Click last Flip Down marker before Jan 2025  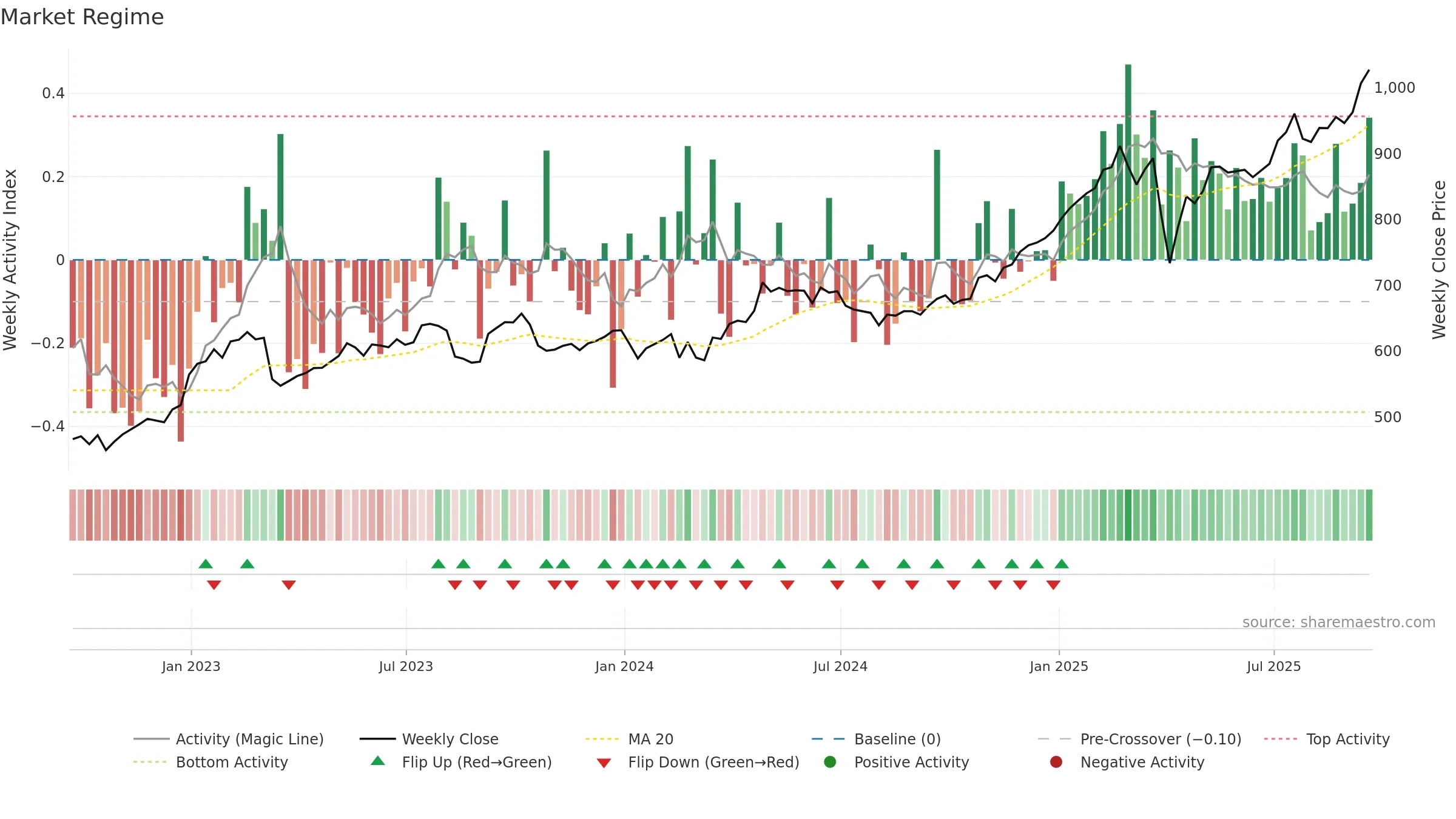point(1053,585)
